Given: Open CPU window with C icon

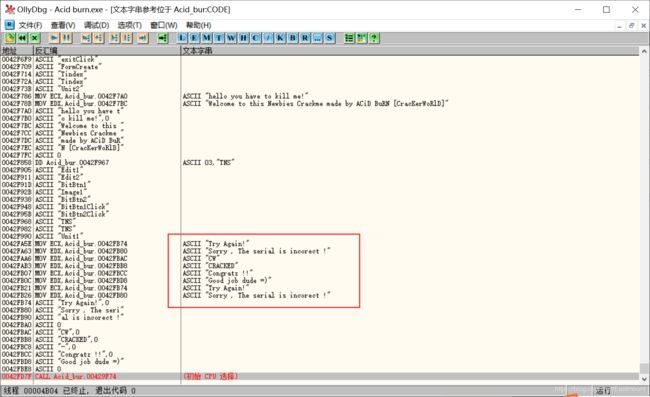Looking at the screenshot, I should click(x=256, y=38).
